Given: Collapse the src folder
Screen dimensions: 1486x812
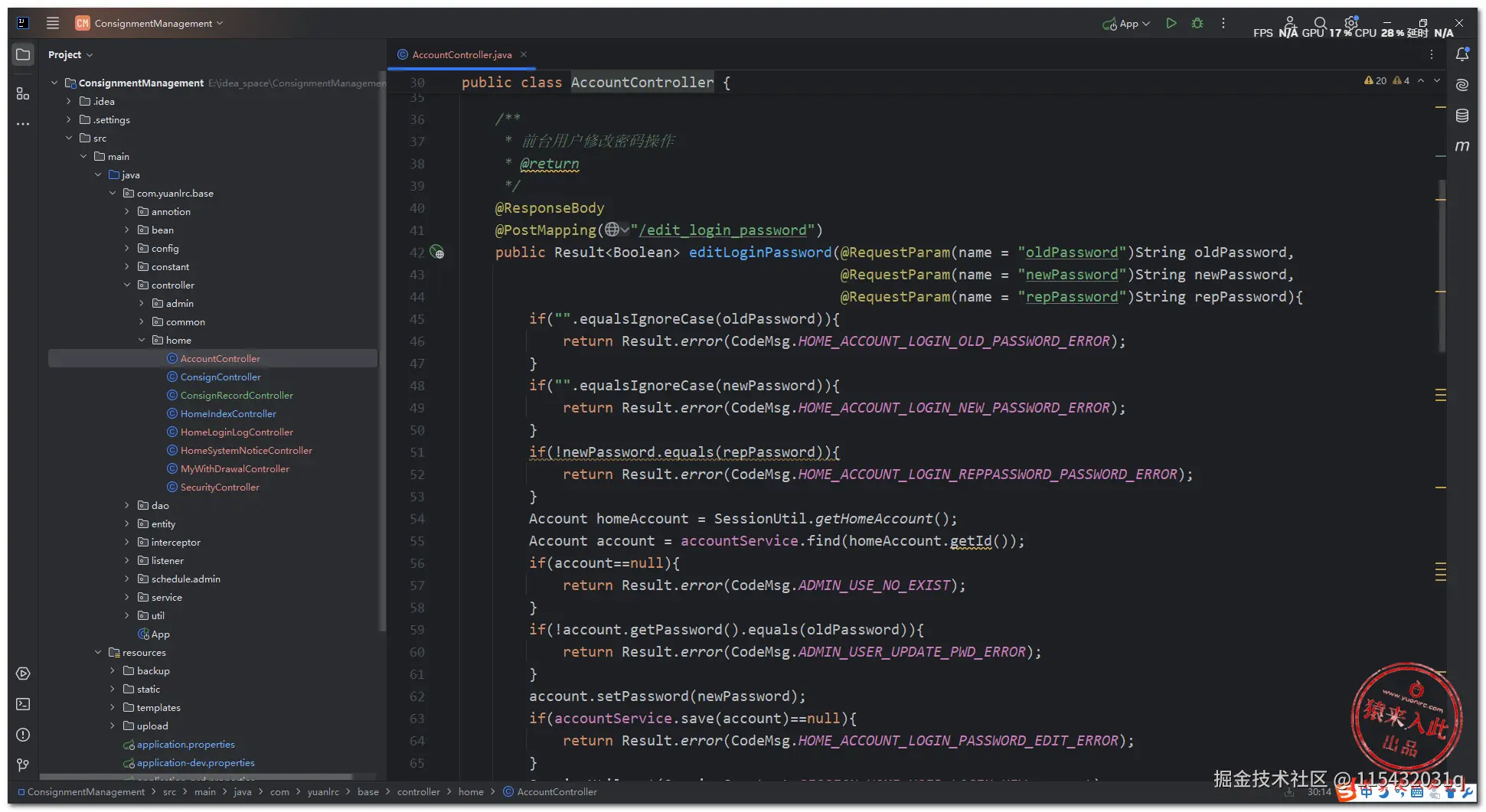Looking at the screenshot, I should coord(69,138).
